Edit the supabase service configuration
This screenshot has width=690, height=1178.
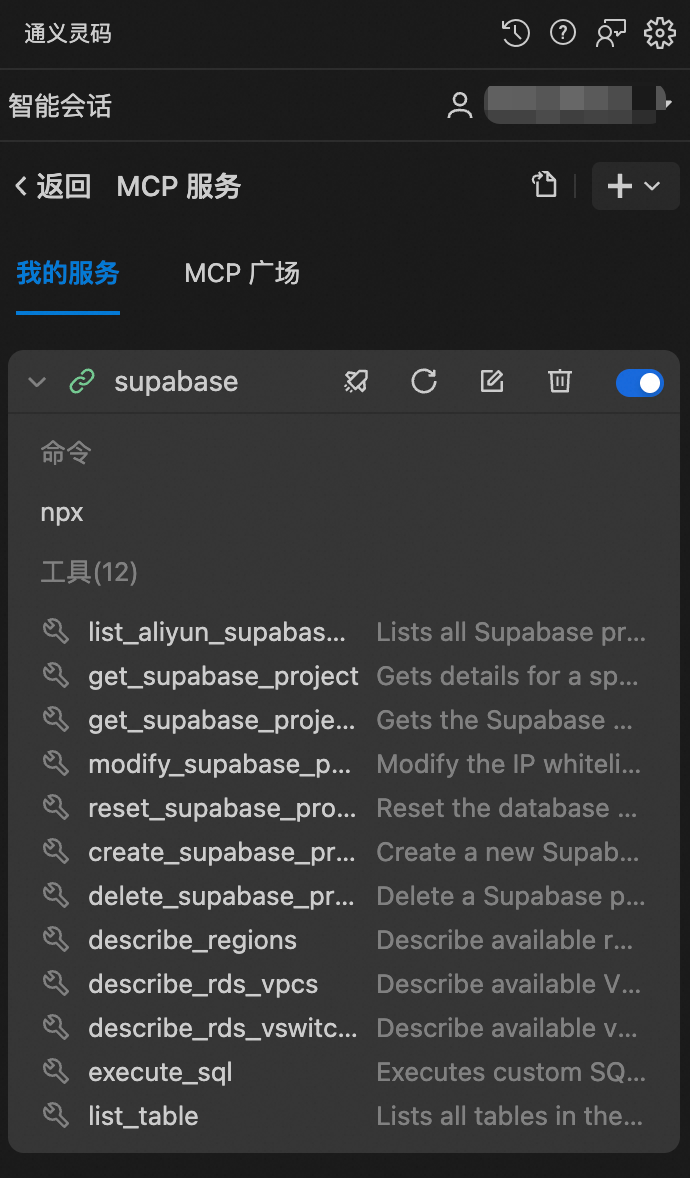[x=492, y=381]
